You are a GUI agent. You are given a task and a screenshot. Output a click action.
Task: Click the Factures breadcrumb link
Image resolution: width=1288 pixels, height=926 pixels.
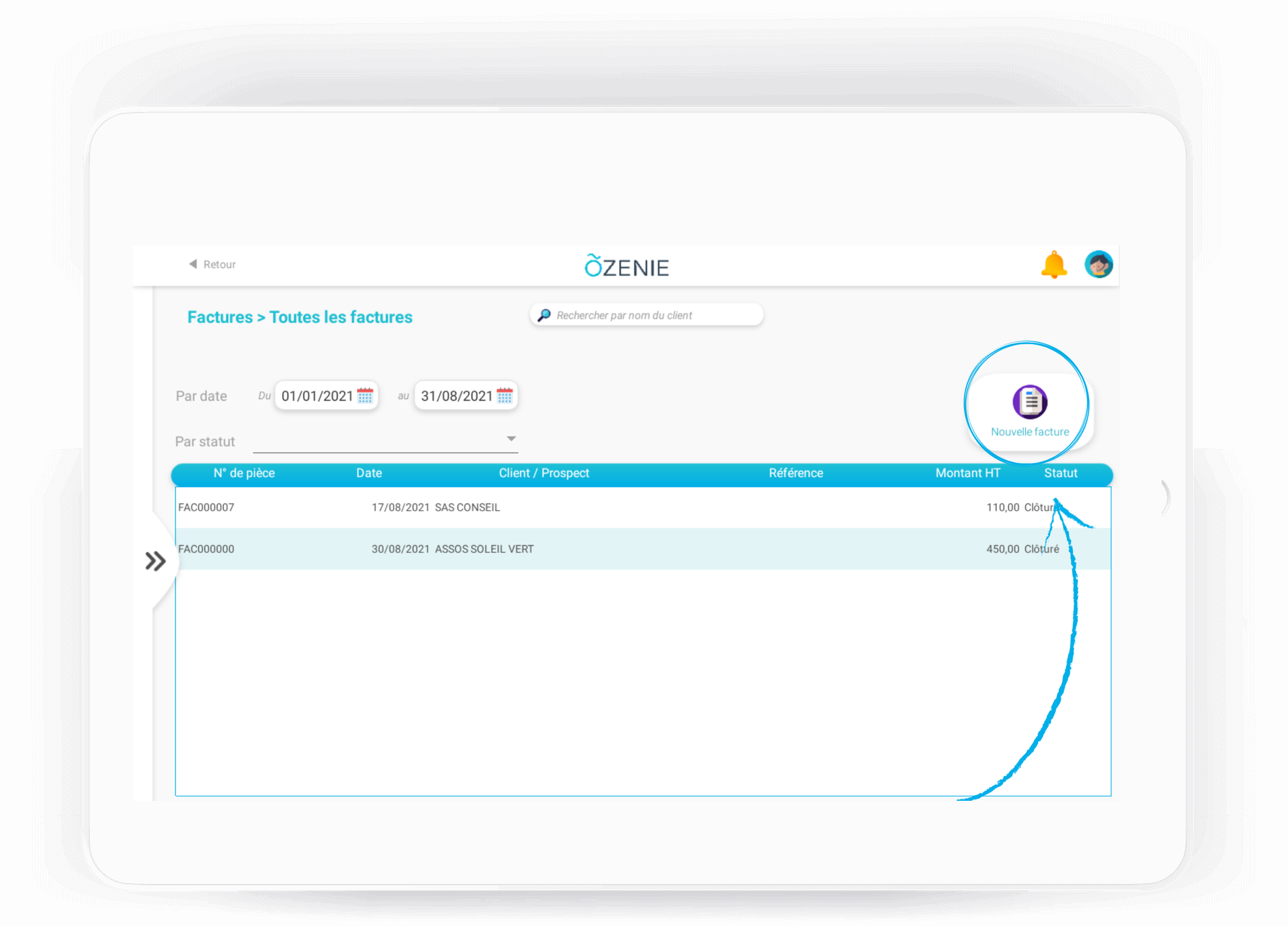[220, 317]
